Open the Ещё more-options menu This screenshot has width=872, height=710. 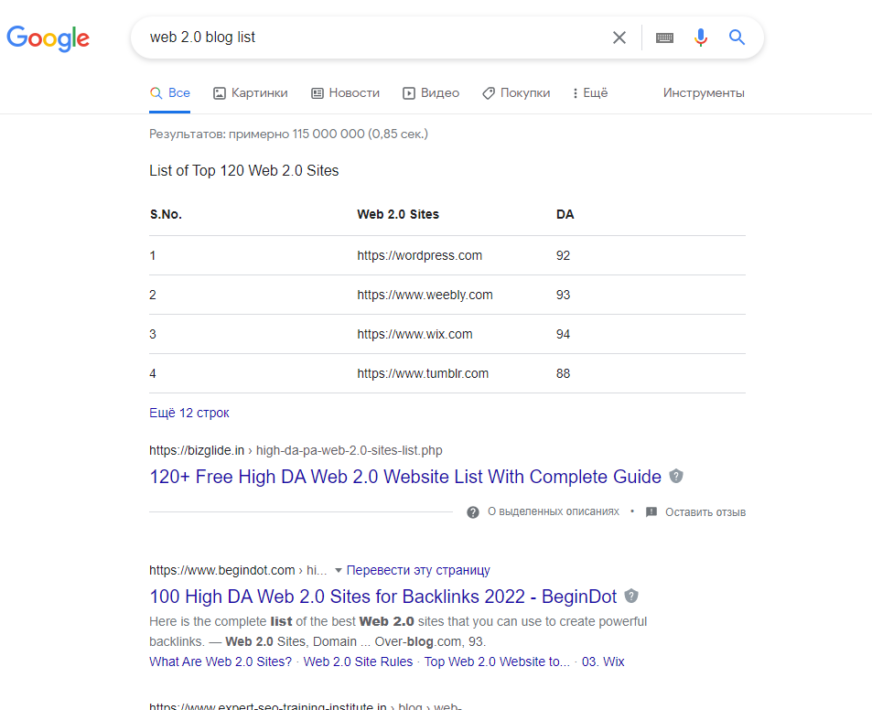(590, 93)
